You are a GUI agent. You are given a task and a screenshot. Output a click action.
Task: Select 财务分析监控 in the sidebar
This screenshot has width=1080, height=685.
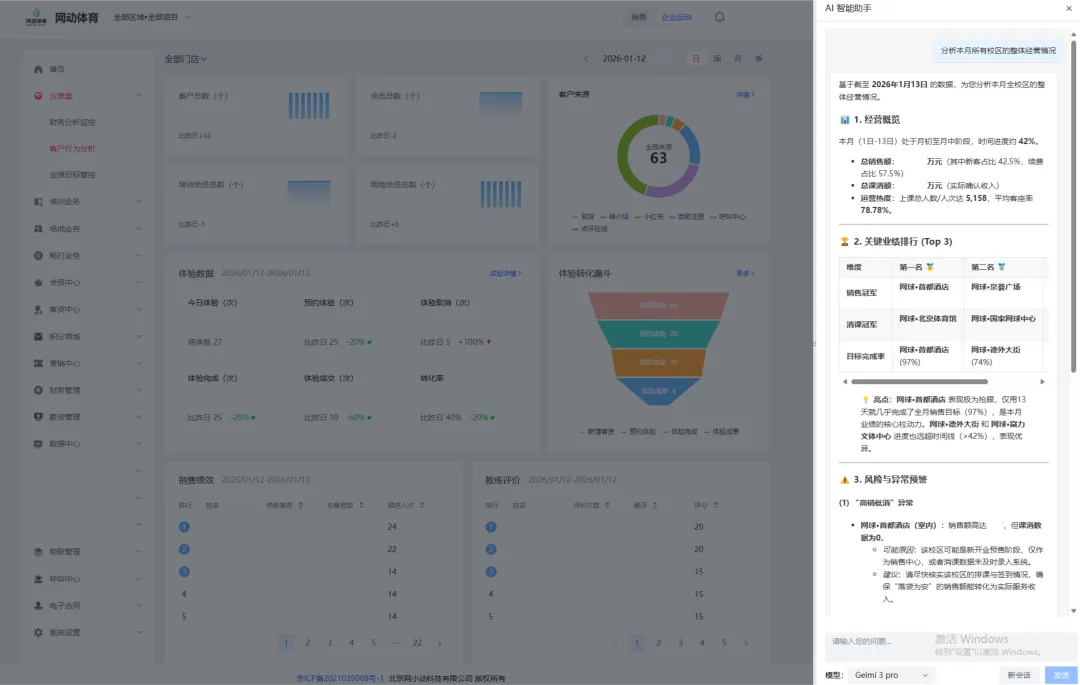(72, 122)
